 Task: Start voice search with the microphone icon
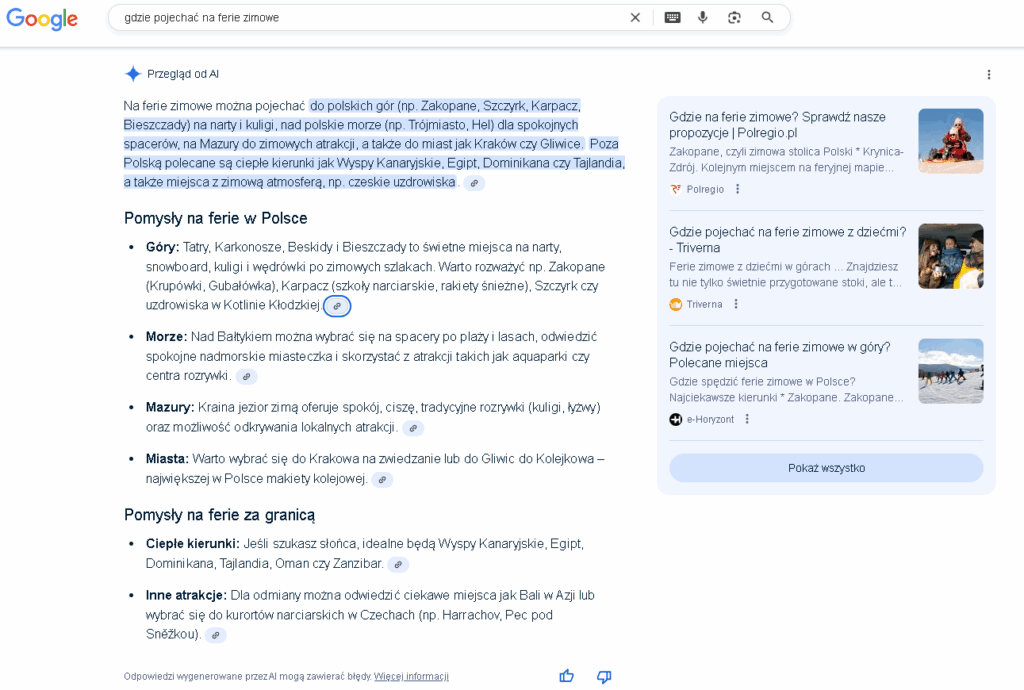[x=703, y=17]
